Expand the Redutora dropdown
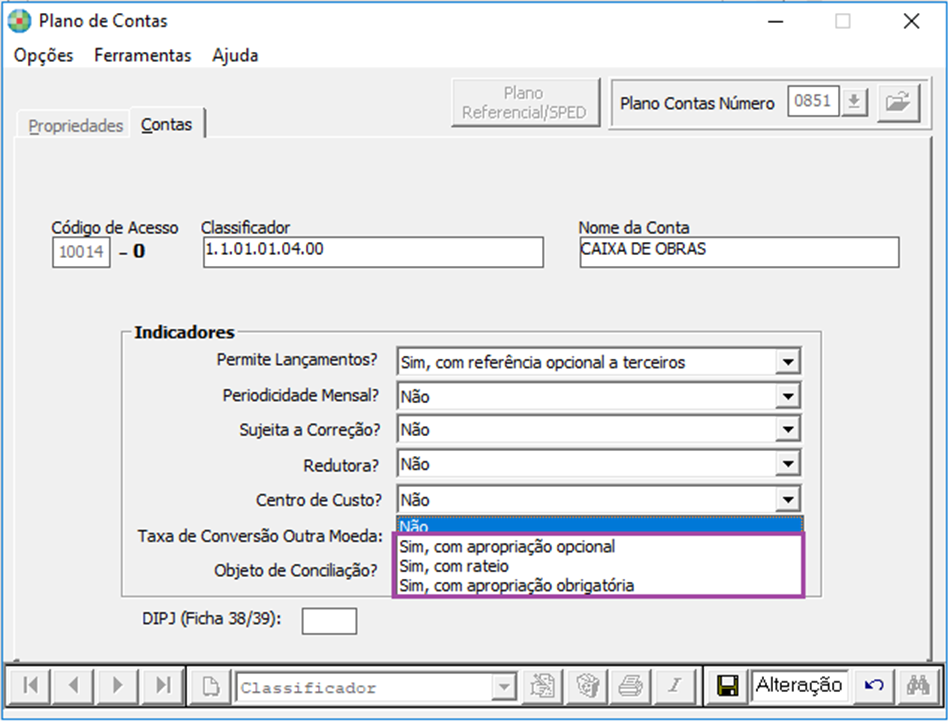This screenshot has width=949, height=726. tap(787, 464)
